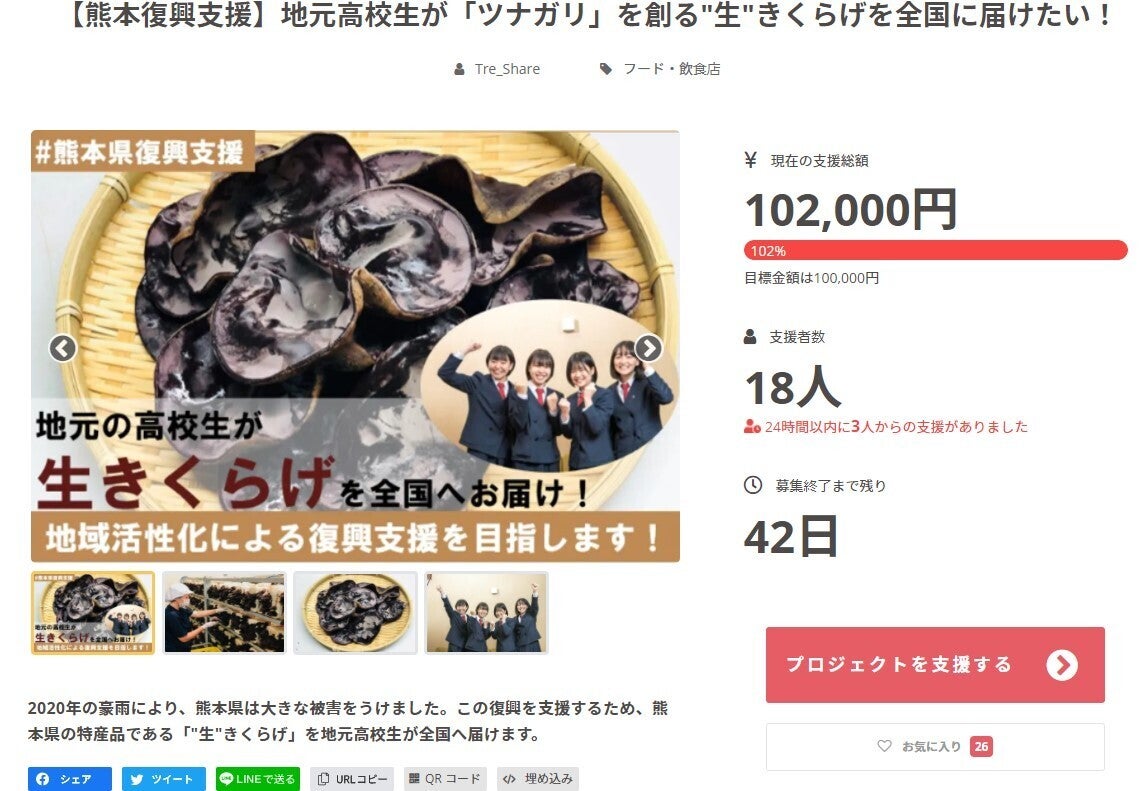Share project on Facebook via シェア button
Viewport: 1144px width, 791px height.
[x=69, y=779]
